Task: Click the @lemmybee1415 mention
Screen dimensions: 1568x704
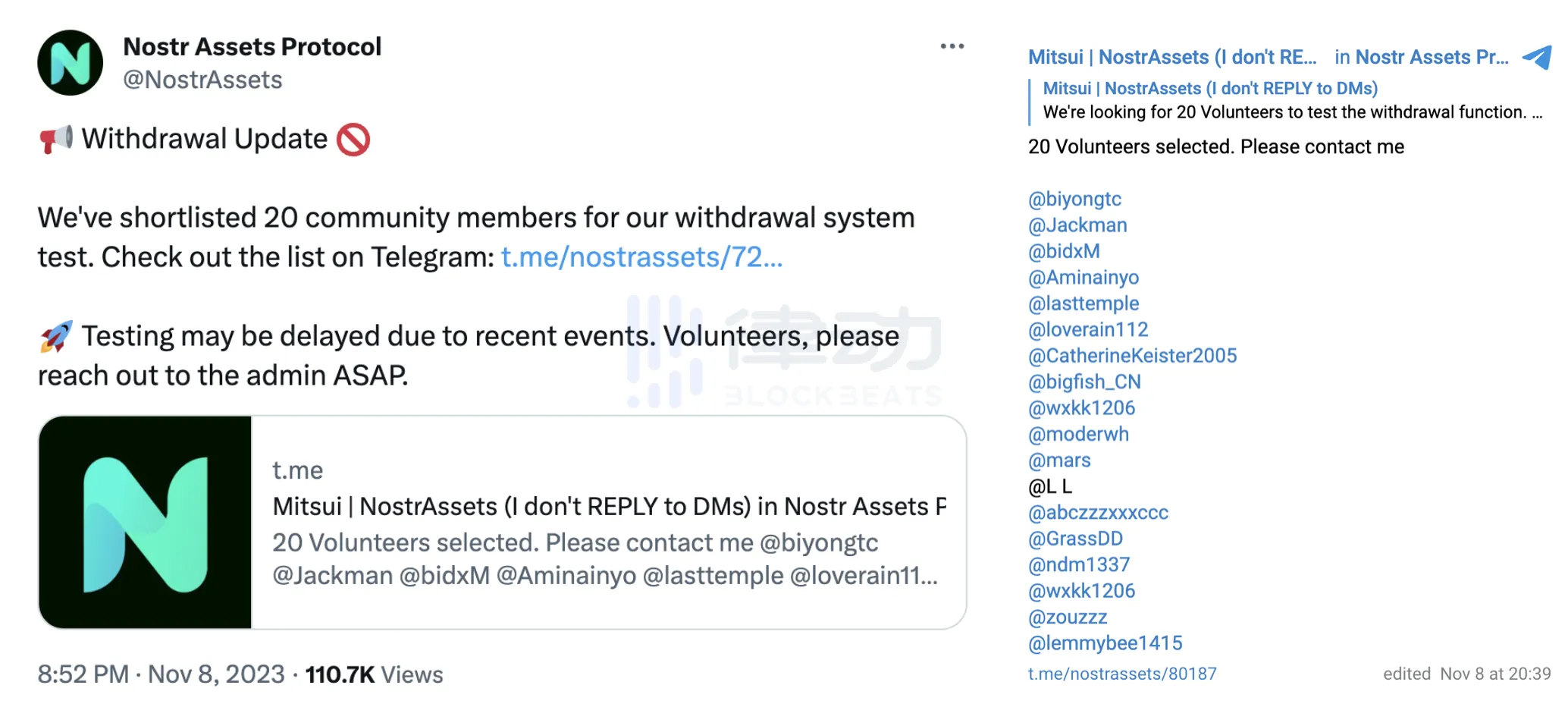Action: [x=1105, y=643]
